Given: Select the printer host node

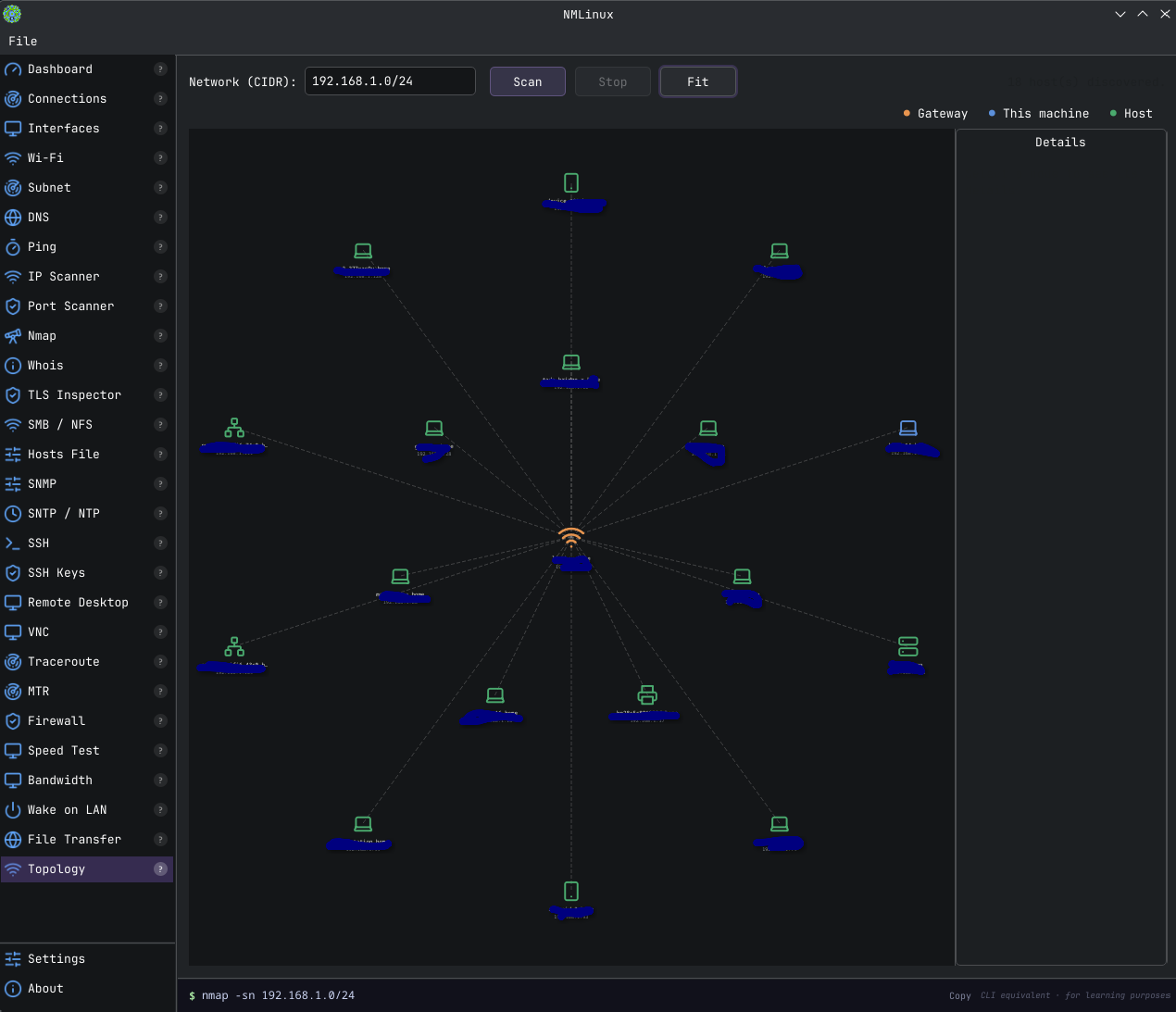Looking at the screenshot, I should 647,694.
